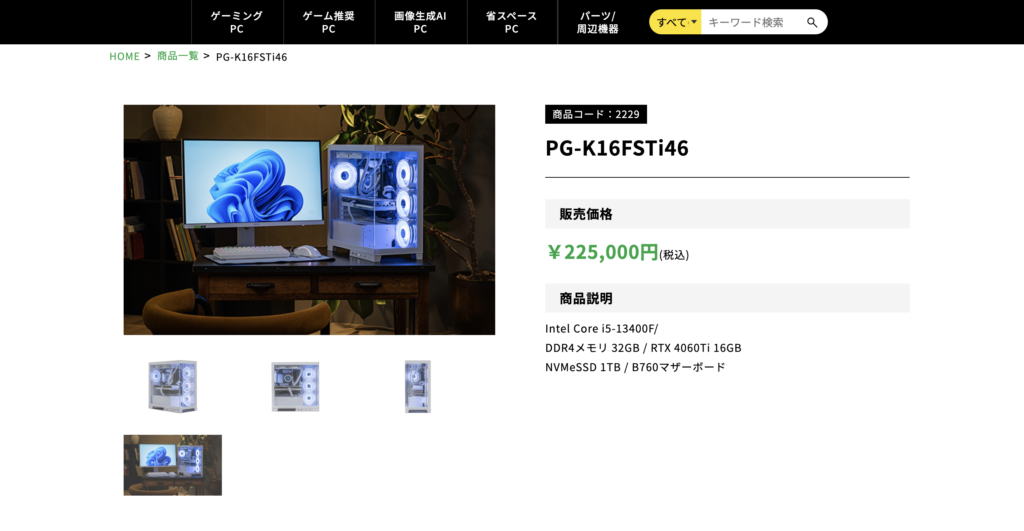This screenshot has width=1024, height=531.
Task: Focus the キーワード検索 input field
Action: pos(752,22)
